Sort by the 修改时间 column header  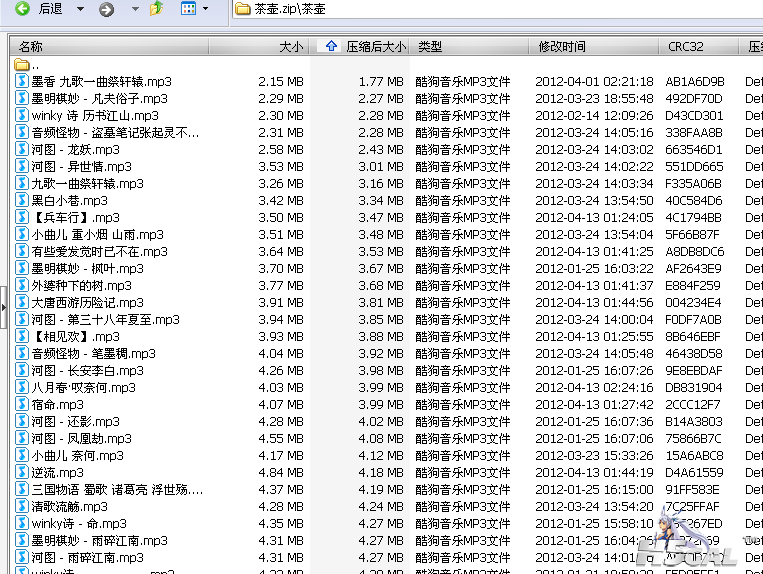click(594, 47)
